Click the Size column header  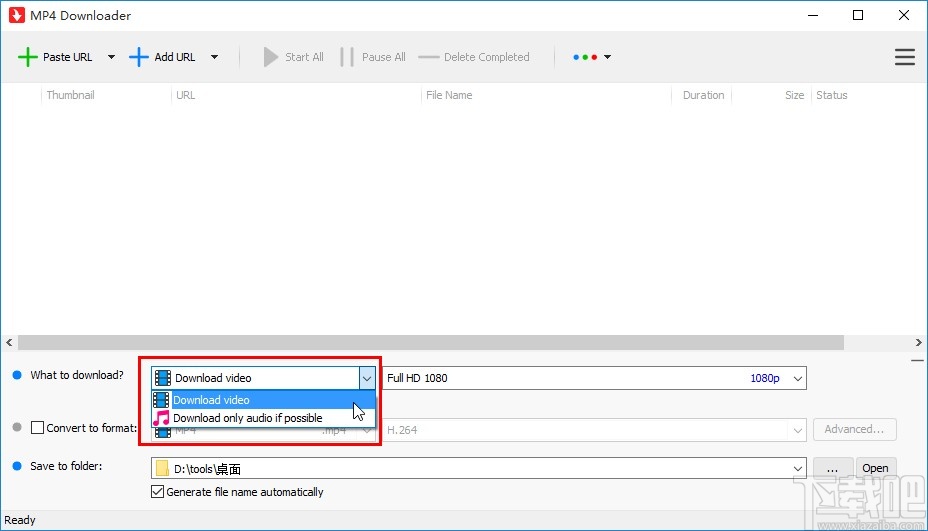pos(794,95)
